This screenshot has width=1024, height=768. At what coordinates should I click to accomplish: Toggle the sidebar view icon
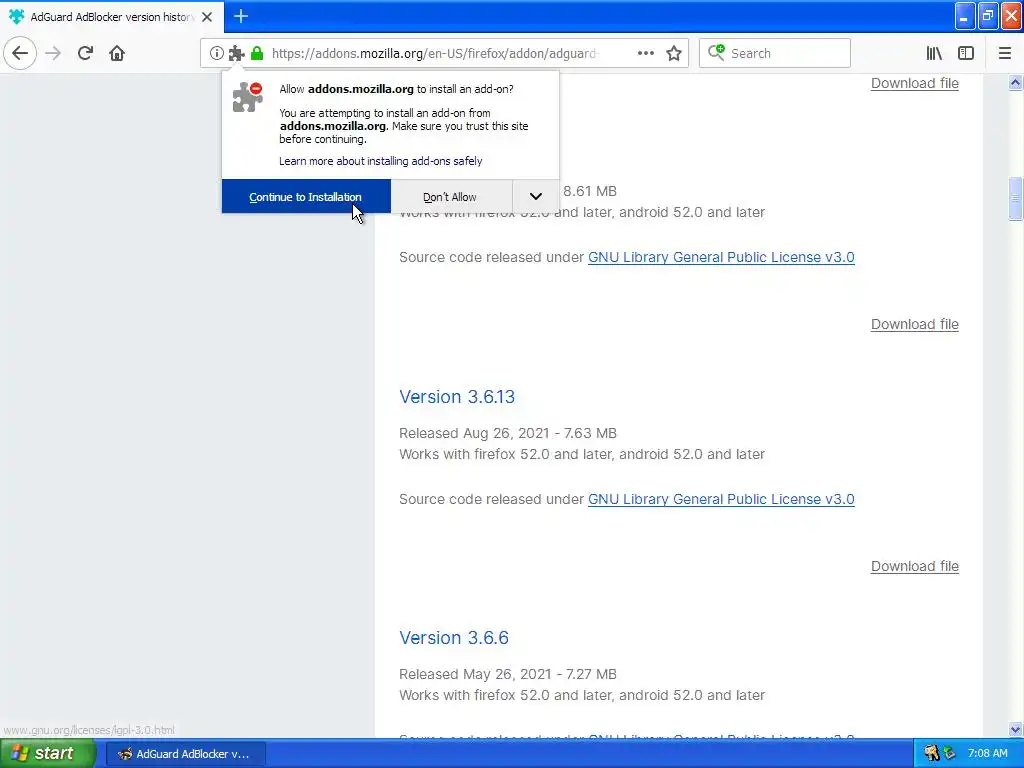(x=966, y=54)
